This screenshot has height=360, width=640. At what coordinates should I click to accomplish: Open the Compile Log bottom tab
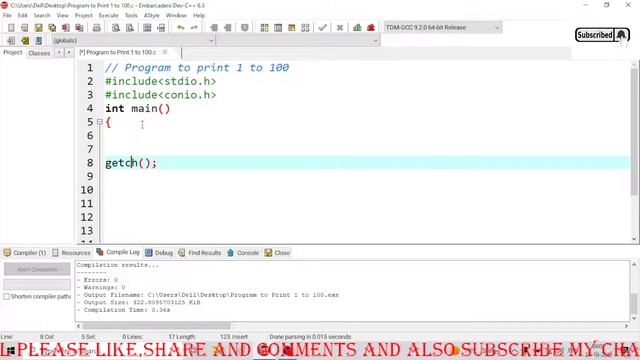pyautogui.click(x=118, y=252)
